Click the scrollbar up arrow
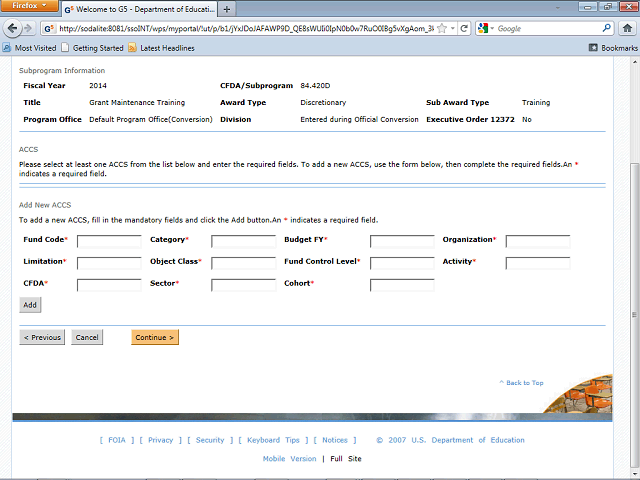This screenshot has height=480, width=640. coord(634,62)
